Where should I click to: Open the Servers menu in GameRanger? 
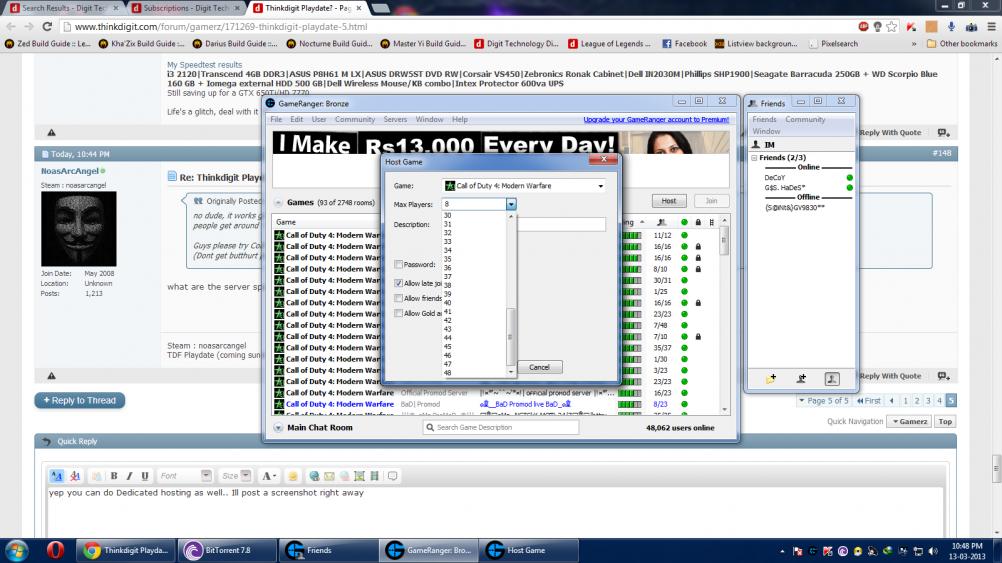[394, 119]
